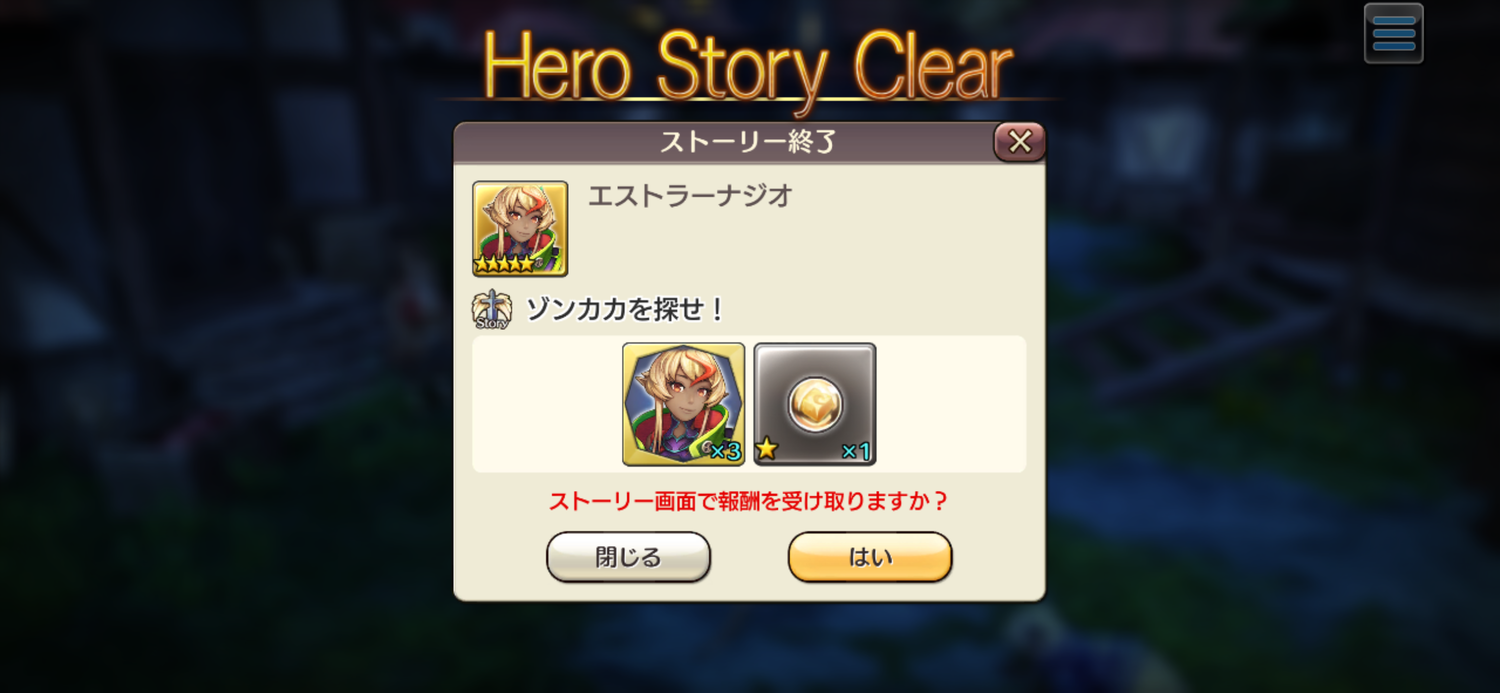Tap the エストラーナジオ hero portrait icon
Screen dimensions: 1500x693
520,229
